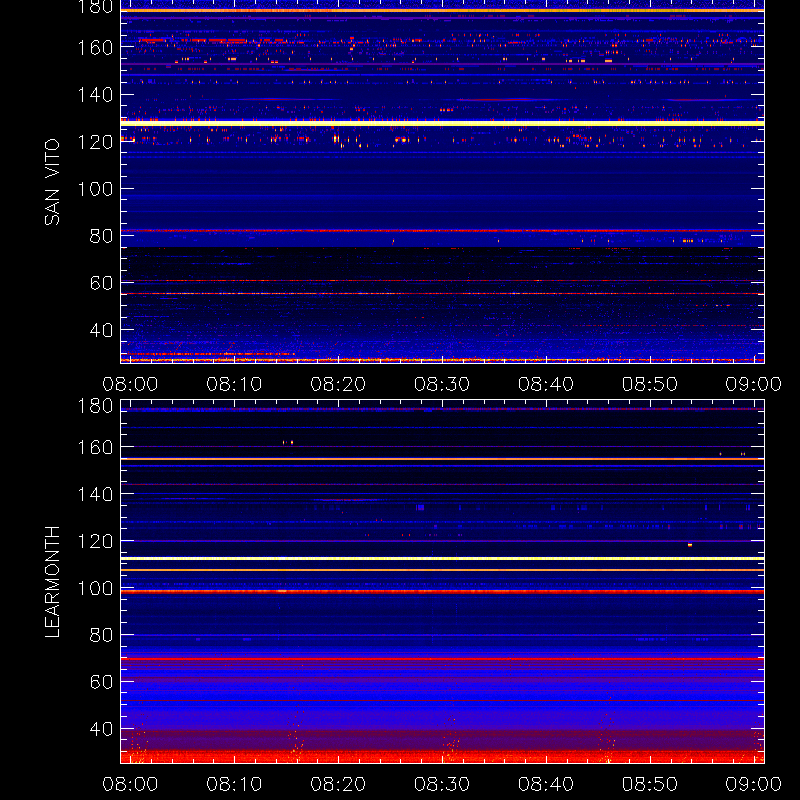Image resolution: width=800 pixels, height=800 pixels.
Task: Pick the 08:00 time label under Learmonth plot
Action: coord(130,784)
